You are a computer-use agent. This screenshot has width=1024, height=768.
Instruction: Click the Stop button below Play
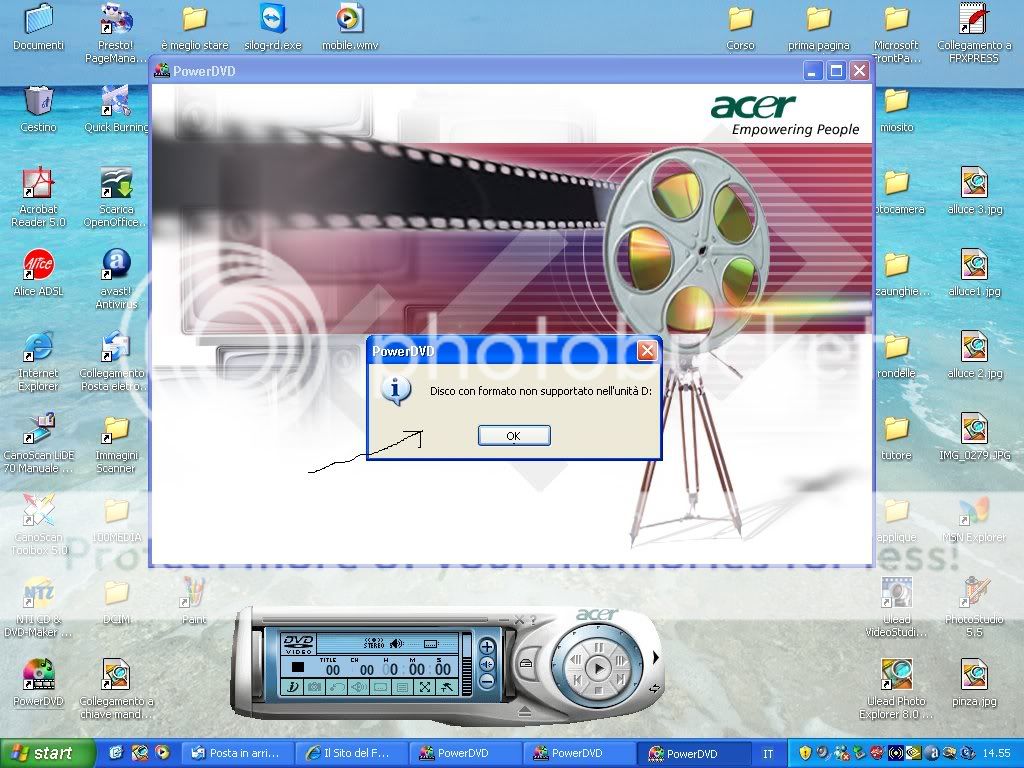pos(597,690)
